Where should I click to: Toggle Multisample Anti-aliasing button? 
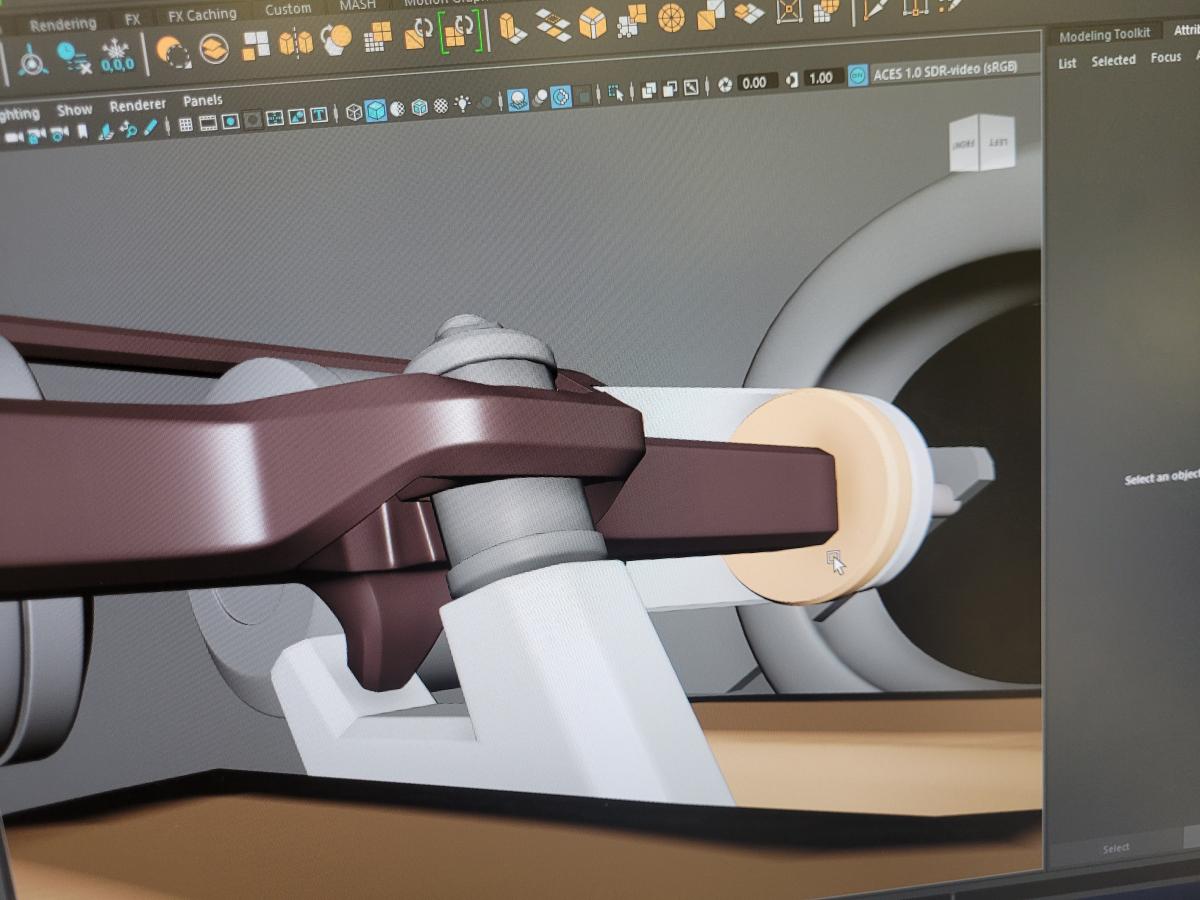[561, 97]
